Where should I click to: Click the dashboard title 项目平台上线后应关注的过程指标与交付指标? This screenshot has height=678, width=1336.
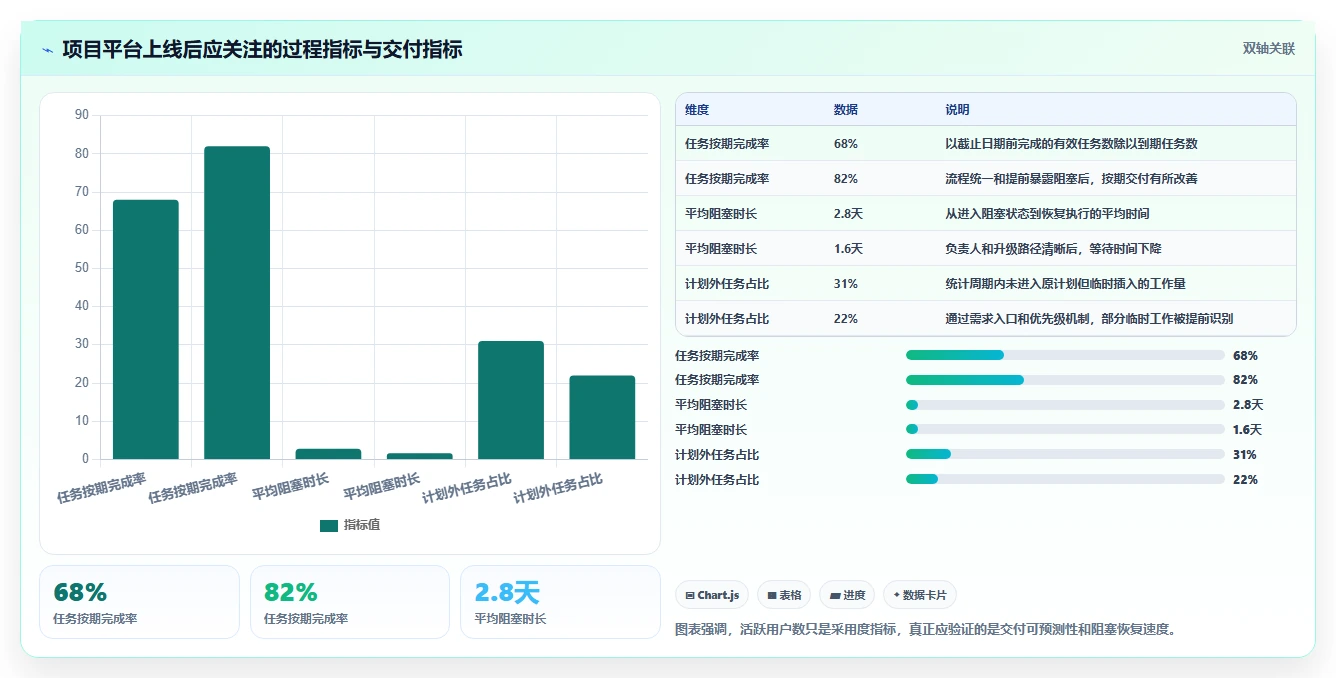(x=262, y=50)
